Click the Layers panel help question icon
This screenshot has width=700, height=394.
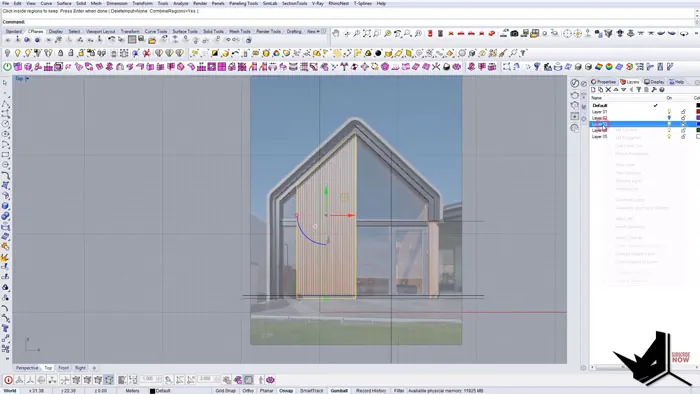point(662,90)
